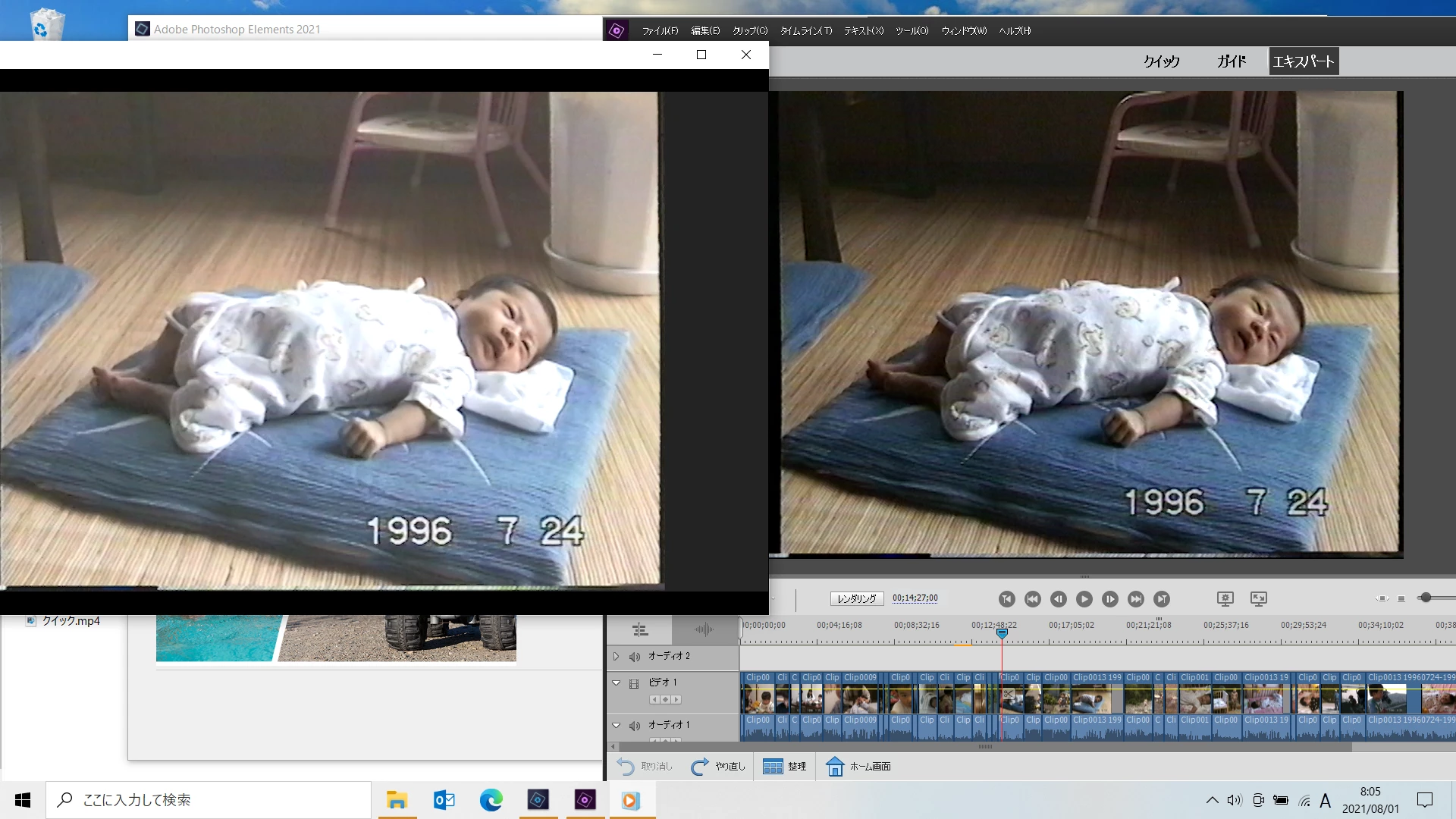1456x819 pixels.
Task: Click the step back one frame icon
Action: click(1058, 599)
